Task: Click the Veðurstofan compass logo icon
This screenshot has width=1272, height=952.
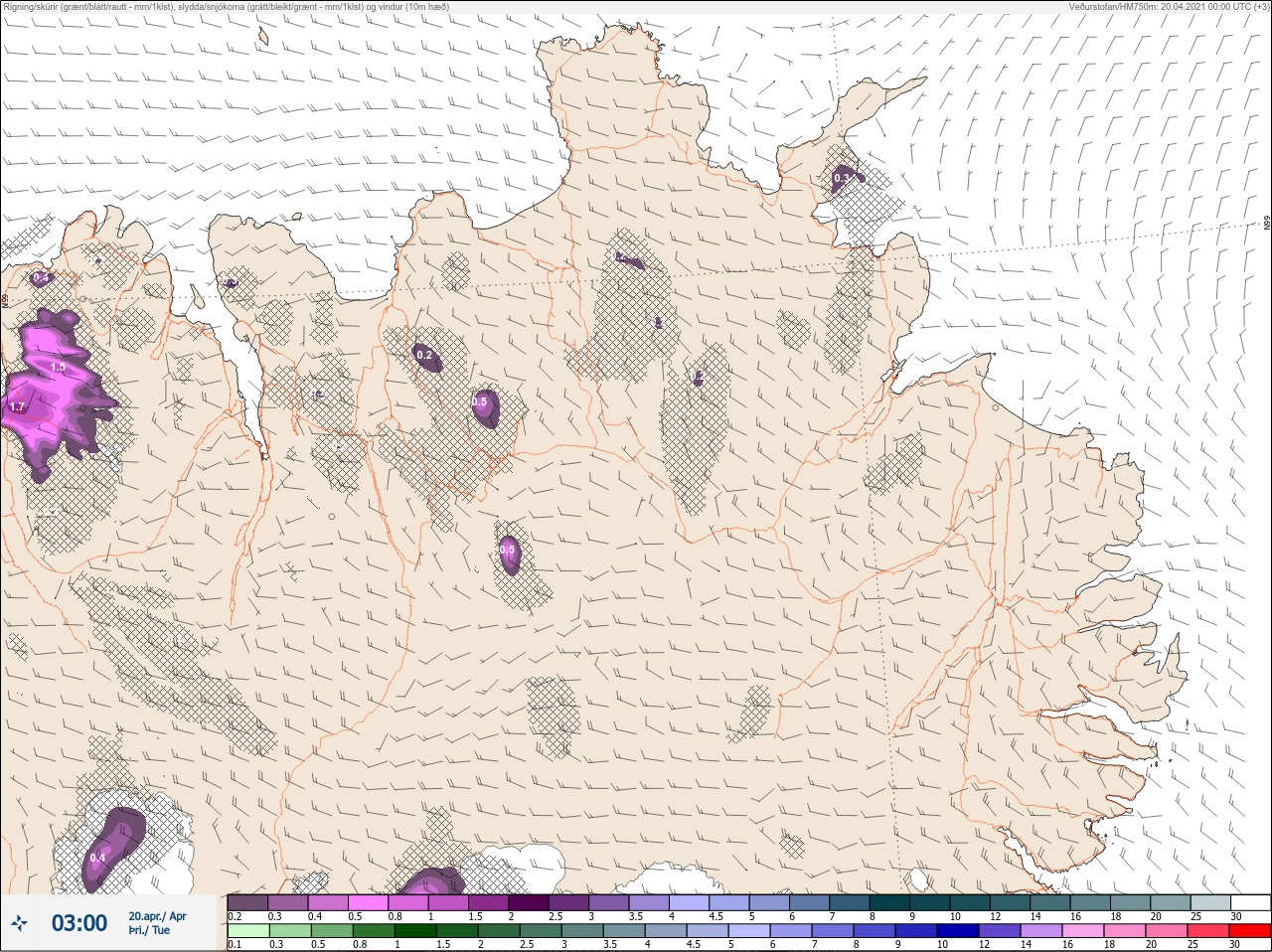Action: pos(20,924)
